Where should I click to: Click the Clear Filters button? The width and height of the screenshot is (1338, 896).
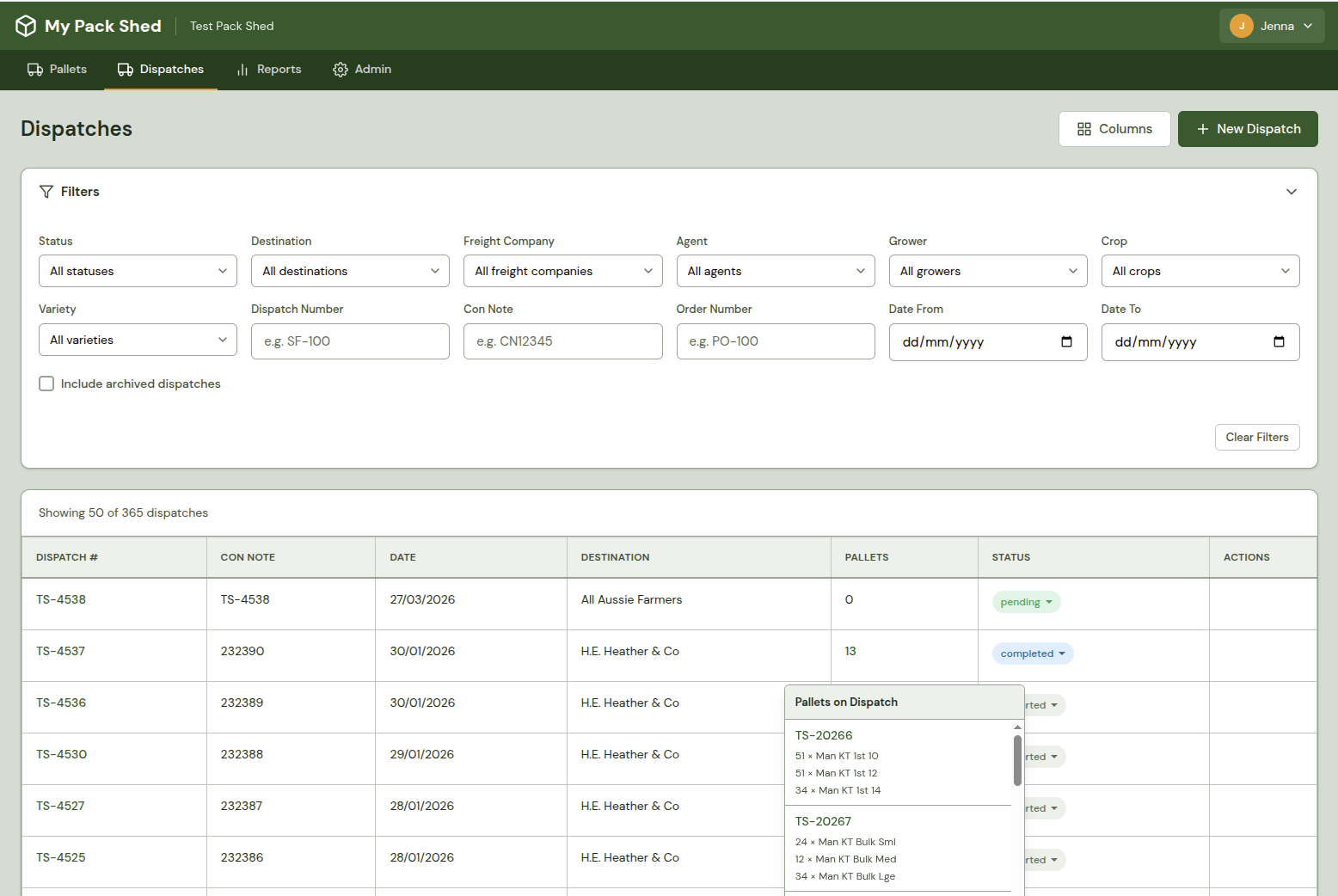pyautogui.click(x=1256, y=437)
